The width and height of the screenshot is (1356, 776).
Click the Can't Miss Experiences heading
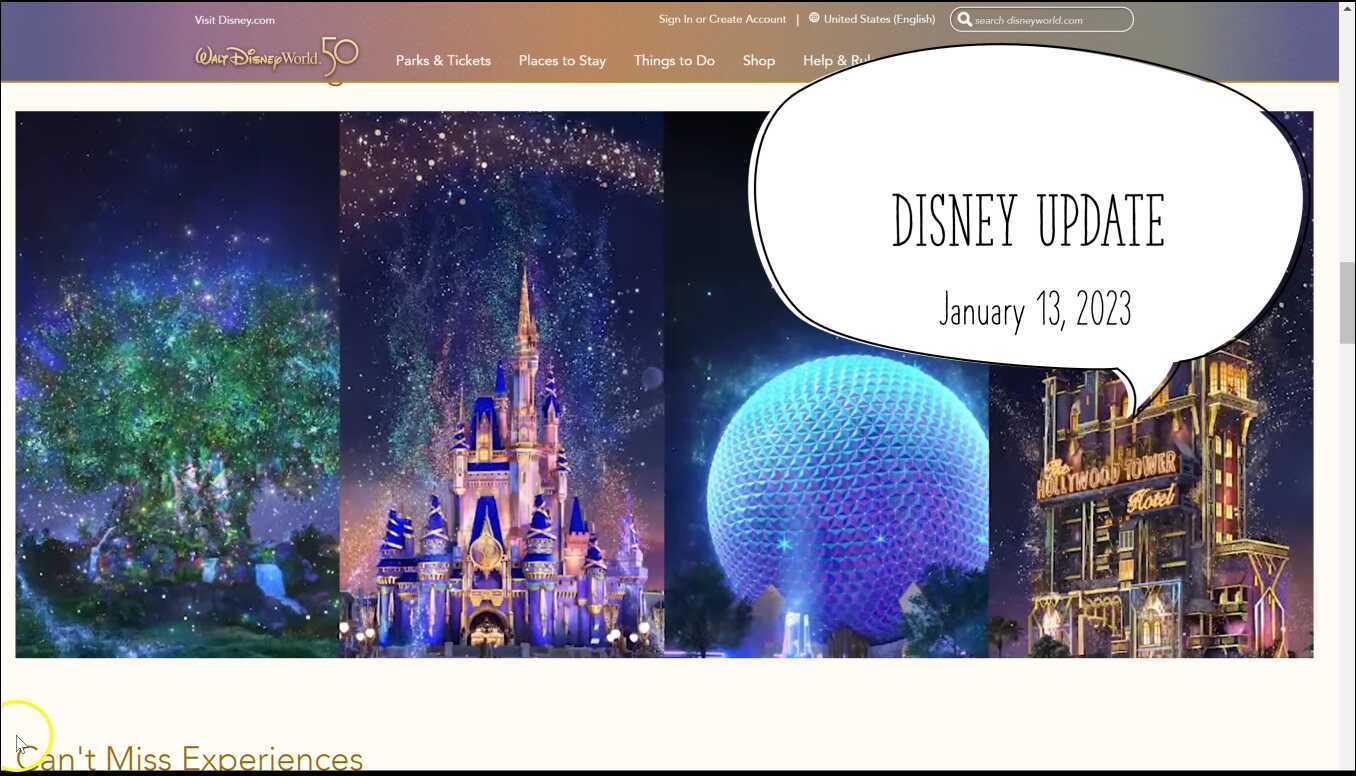point(190,757)
